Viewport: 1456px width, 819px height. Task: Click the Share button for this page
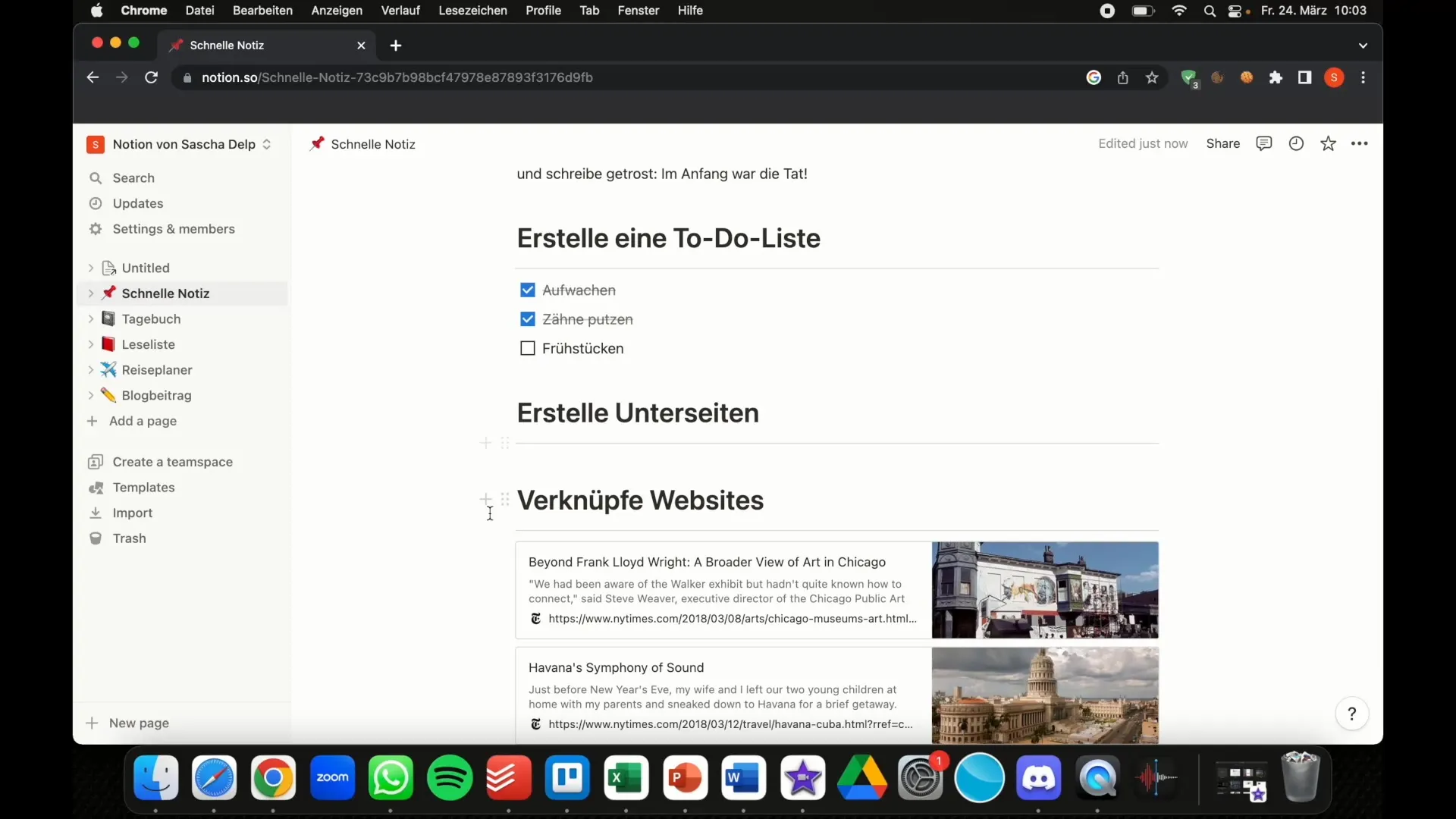click(1223, 143)
